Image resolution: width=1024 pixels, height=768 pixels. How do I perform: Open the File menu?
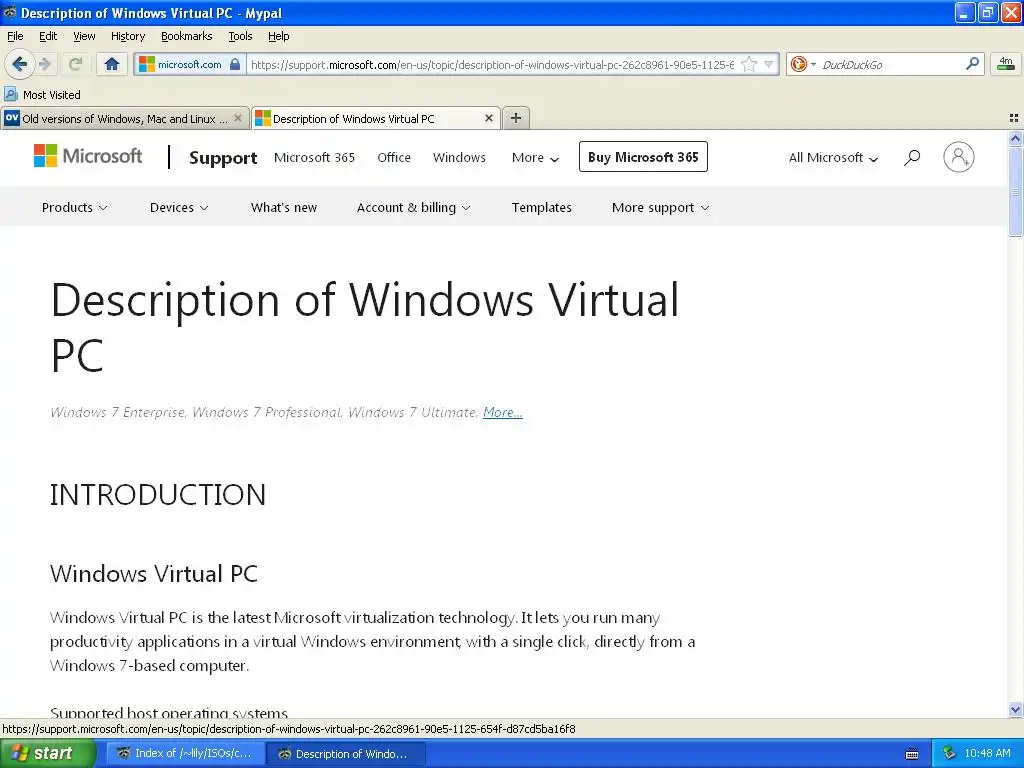pos(15,37)
